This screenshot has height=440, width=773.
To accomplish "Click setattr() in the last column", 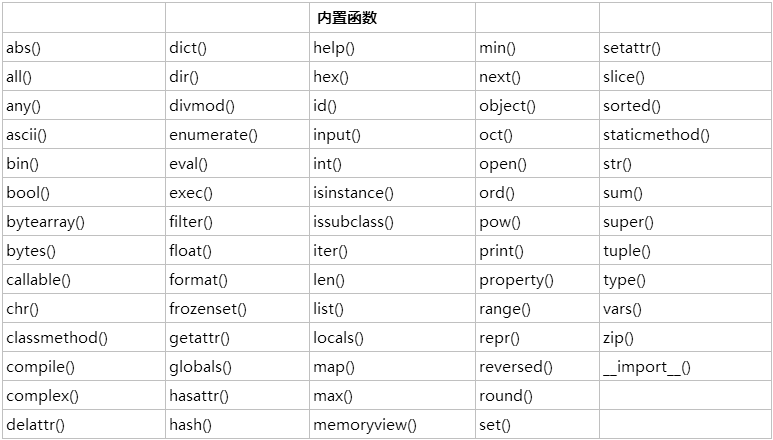I will tap(632, 48).
